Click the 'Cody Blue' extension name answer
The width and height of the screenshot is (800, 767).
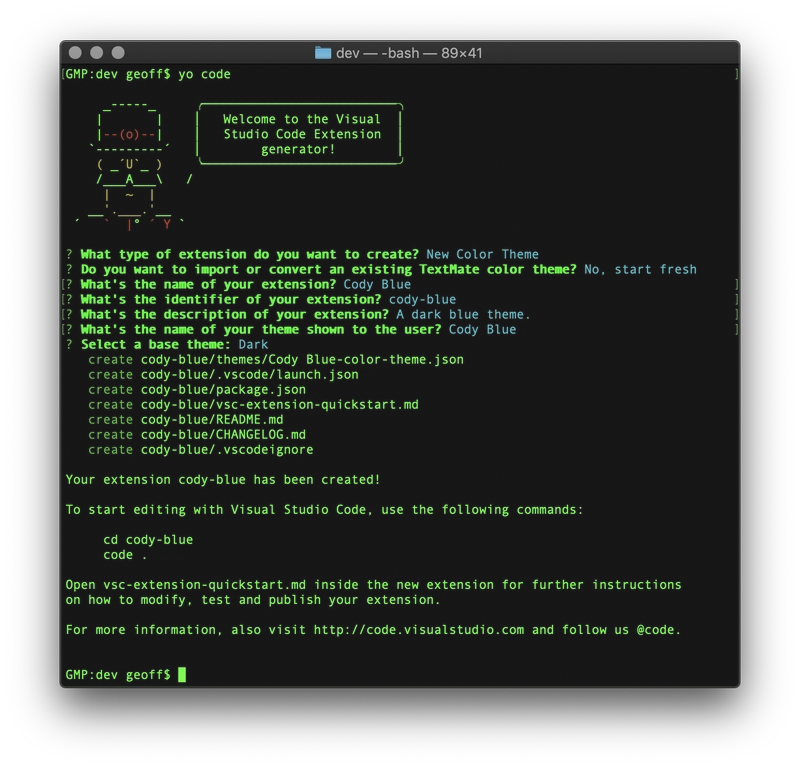tap(377, 284)
